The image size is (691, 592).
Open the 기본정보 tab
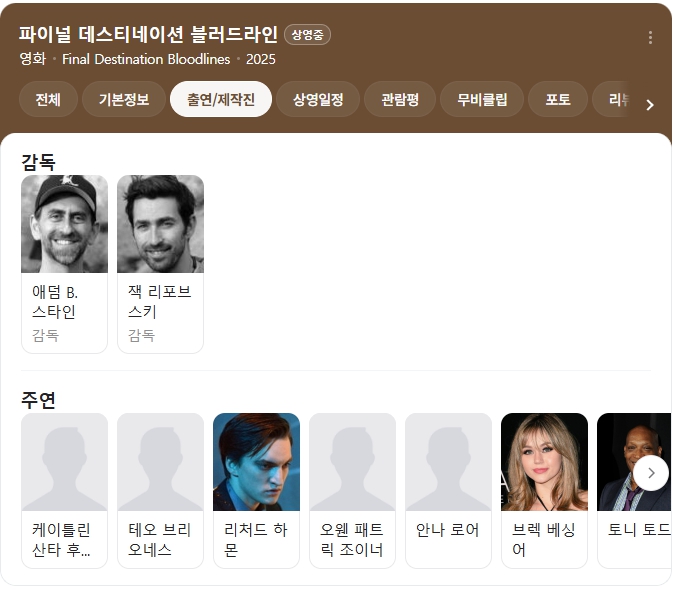tap(123, 100)
